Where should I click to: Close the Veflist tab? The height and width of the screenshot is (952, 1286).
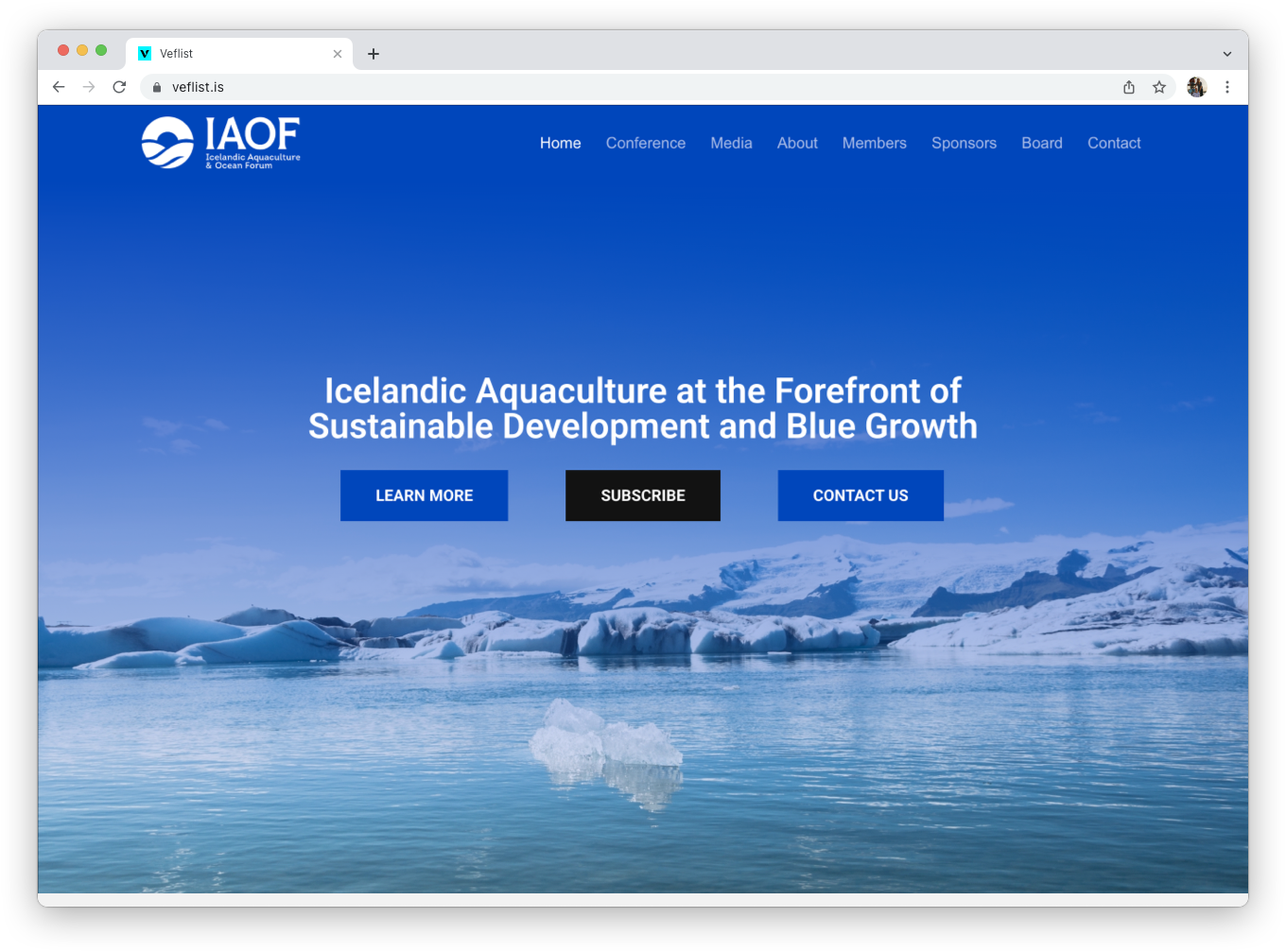[x=338, y=54]
